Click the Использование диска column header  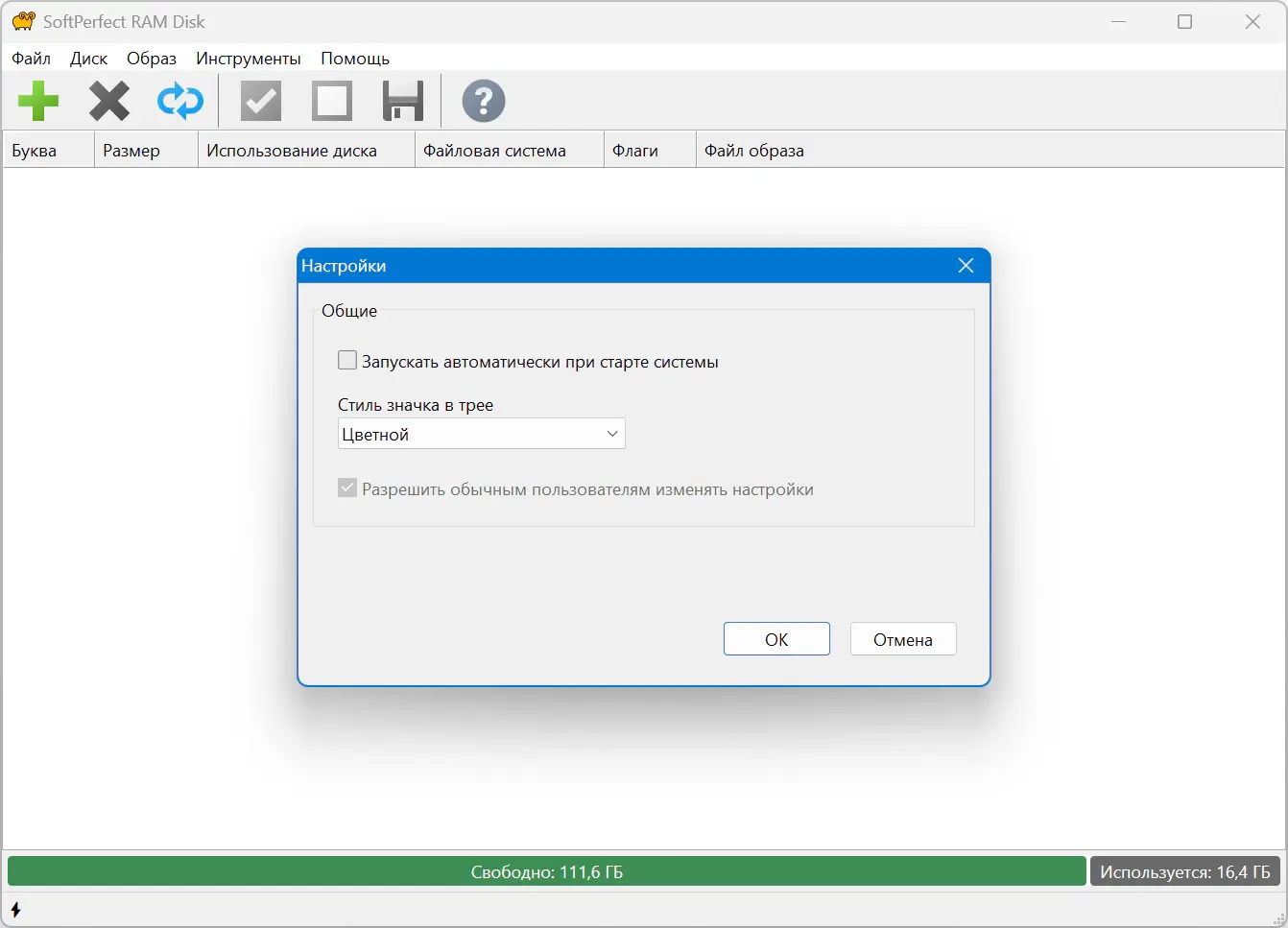point(306,151)
